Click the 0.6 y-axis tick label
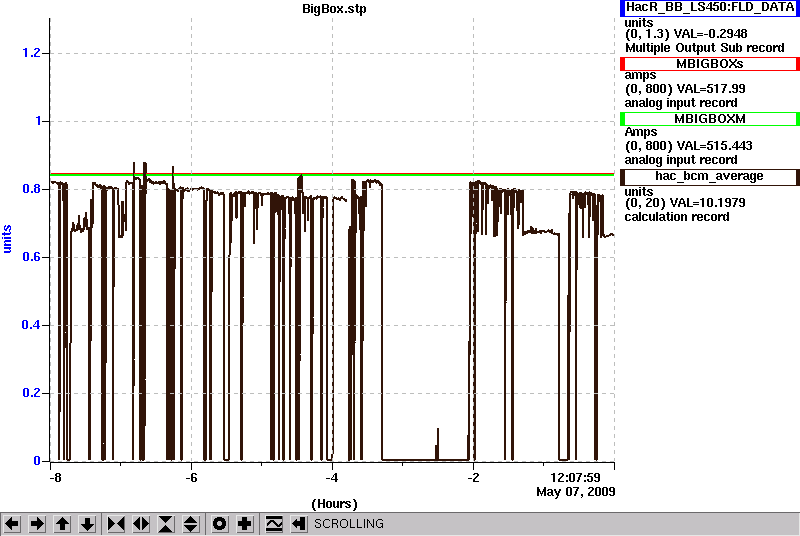This screenshot has height=536, width=800. pyautogui.click(x=31, y=257)
